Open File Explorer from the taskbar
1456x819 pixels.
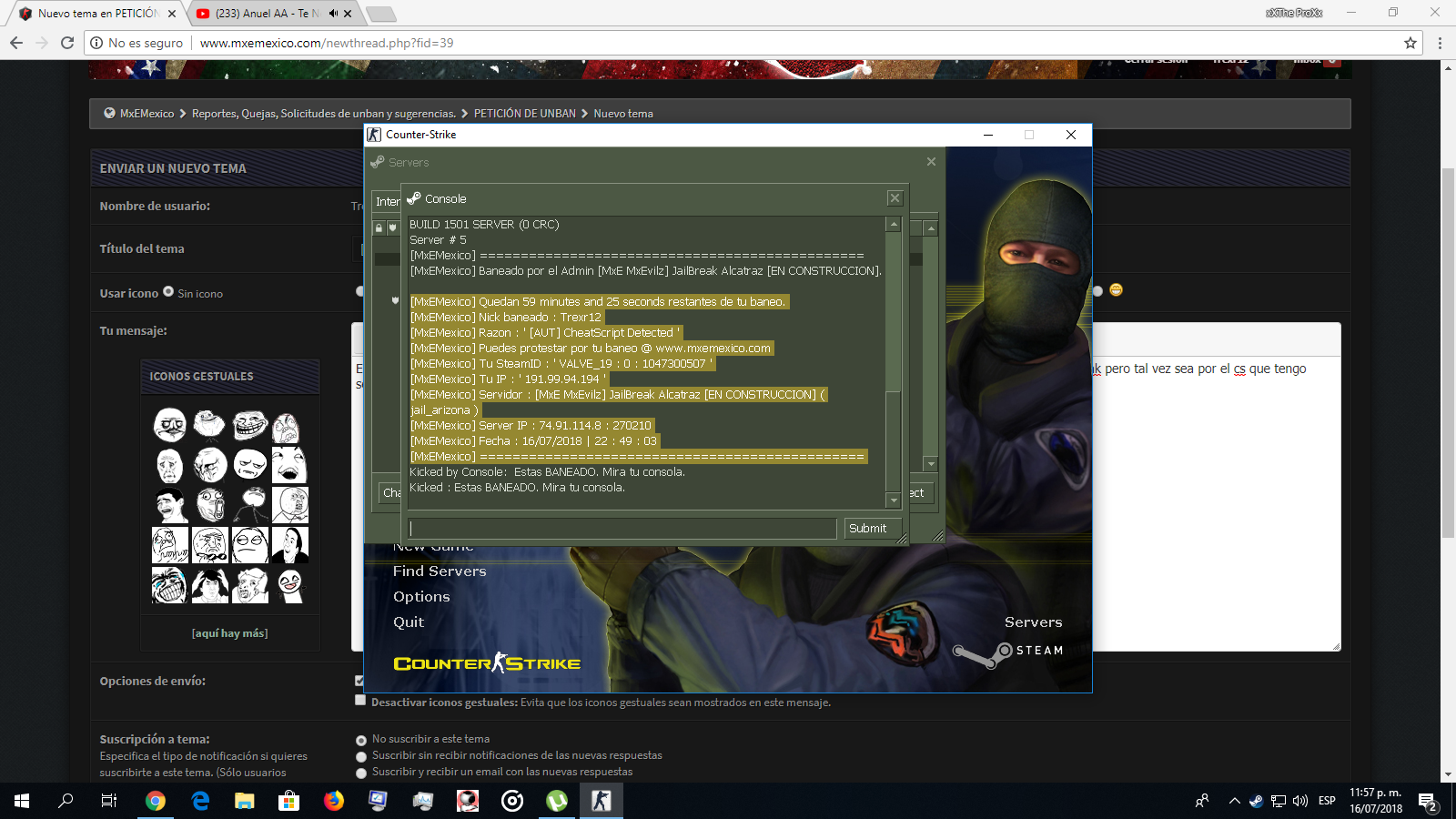click(x=245, y=801)
